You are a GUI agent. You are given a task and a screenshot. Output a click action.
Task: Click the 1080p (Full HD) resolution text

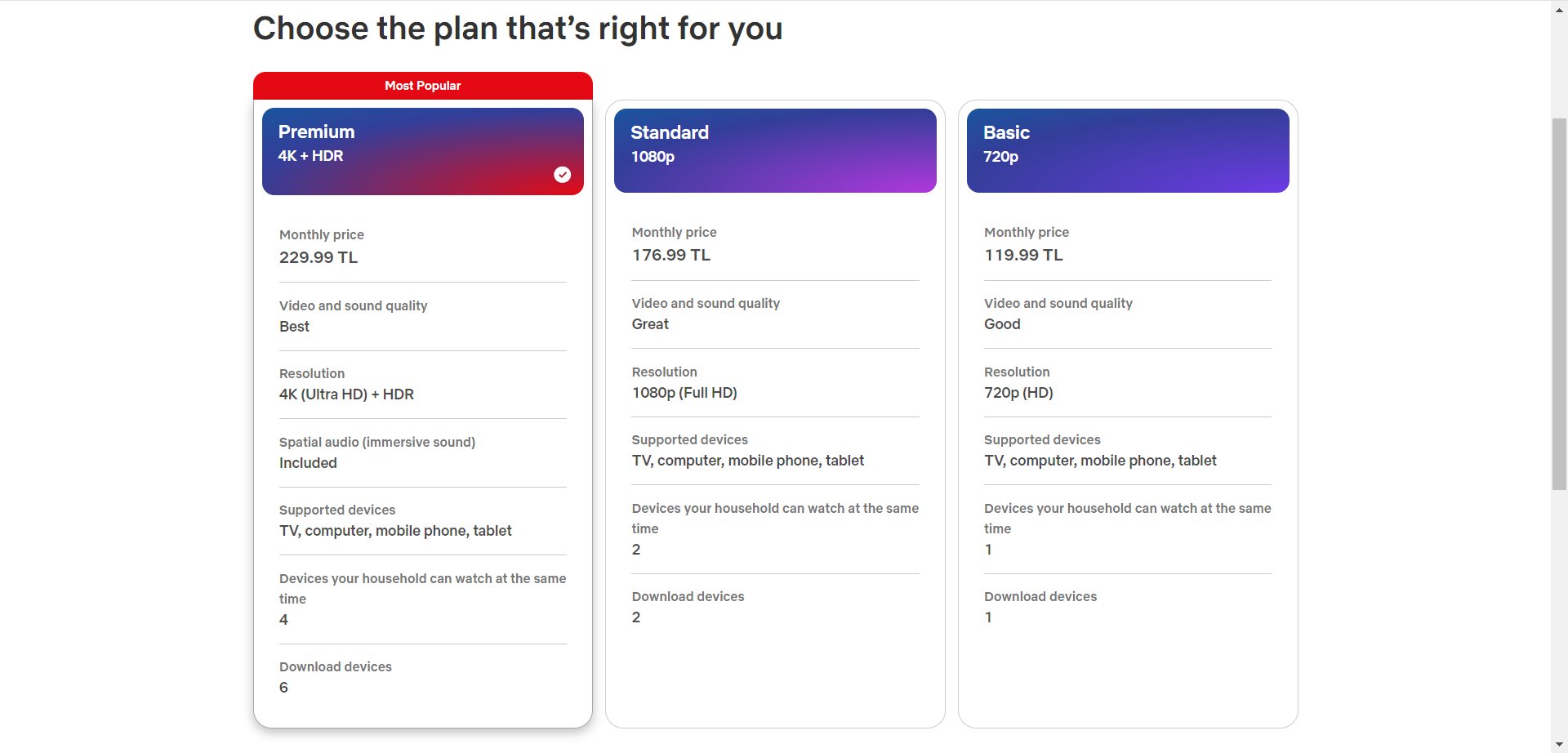[684, 393]
